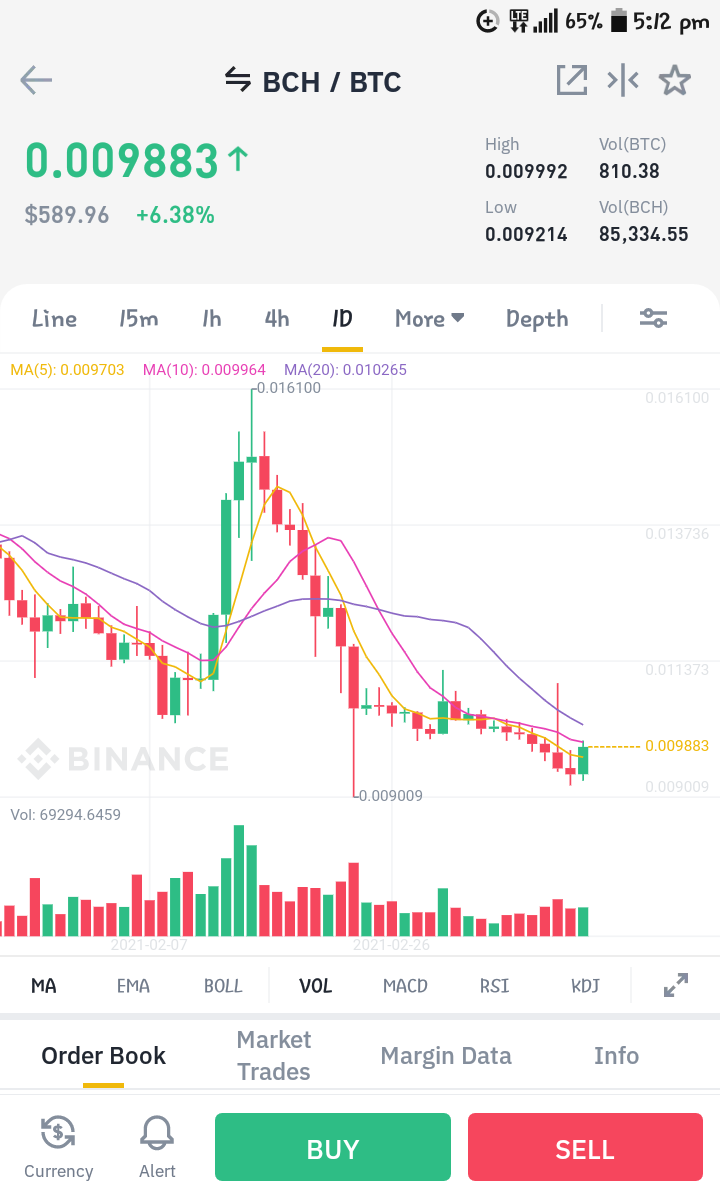This screenshot has width=720, height=1199.
Task: Swap pair arrows beside BCH / BTC
Action: coord(238,80)
